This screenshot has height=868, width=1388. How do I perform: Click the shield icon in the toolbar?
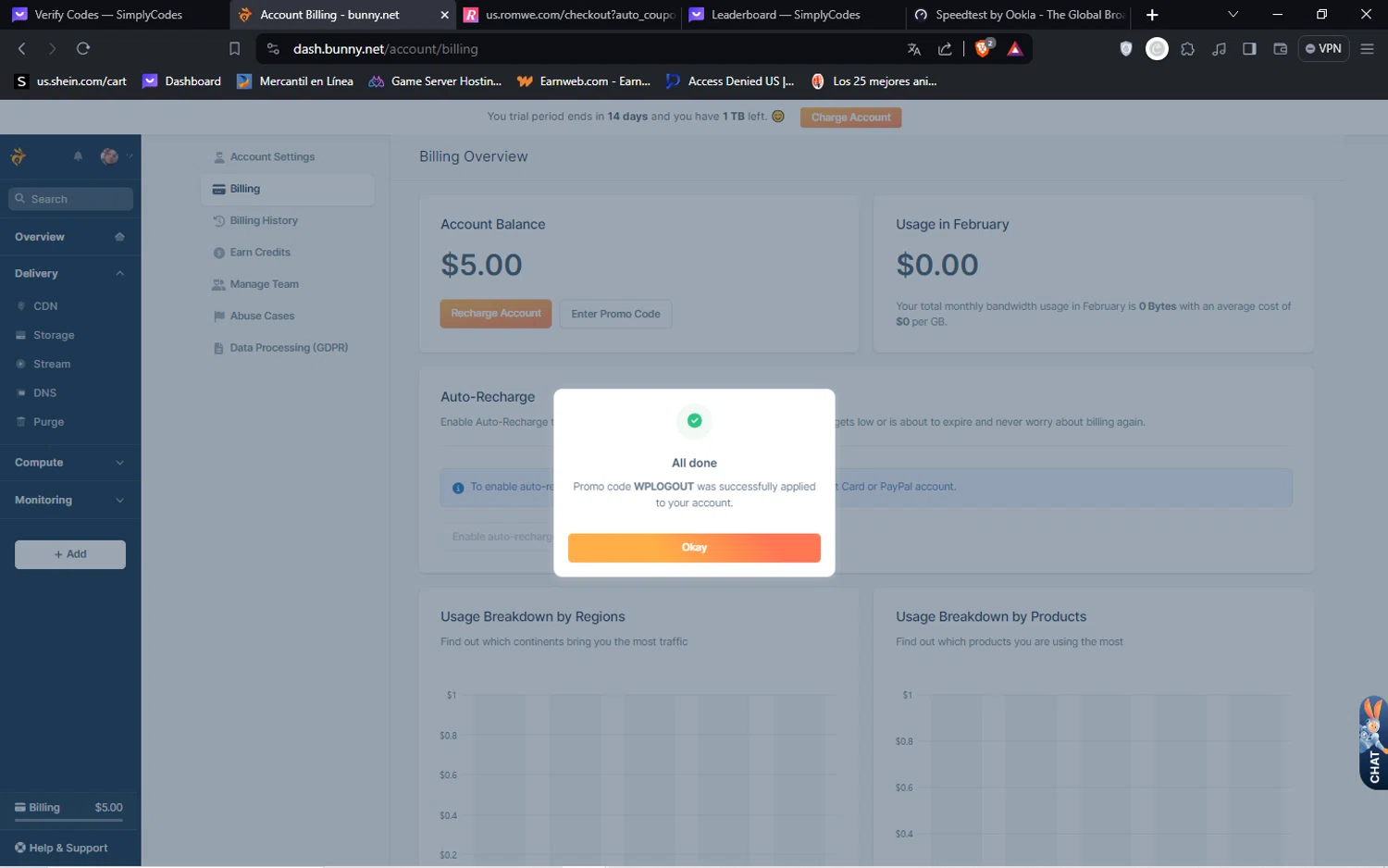point(1126,49)
